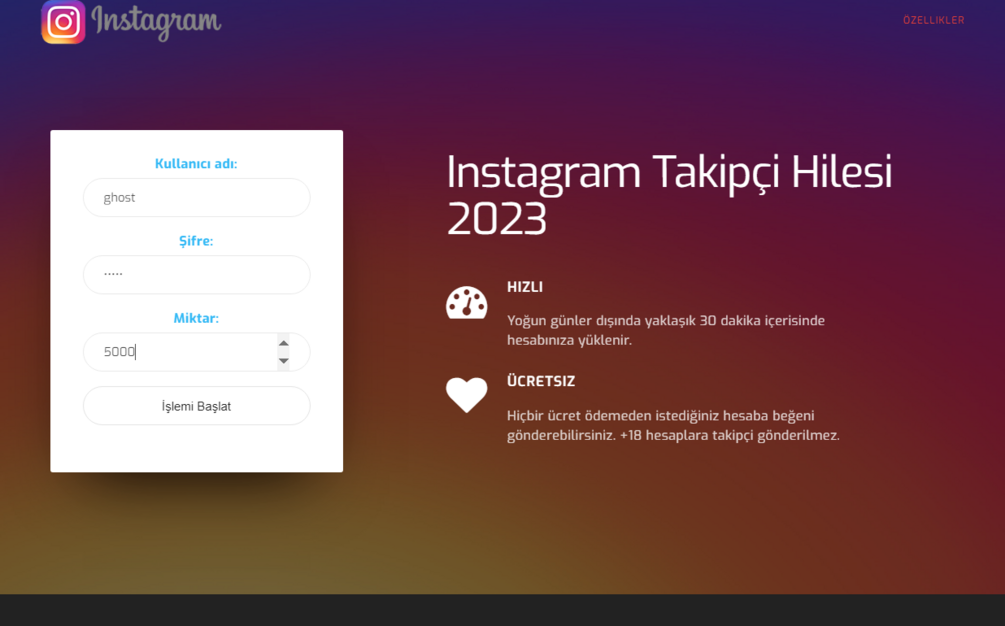Viewport: 1005px width, 626px height.
Task: Focus the Şifre password field
Action: point(197,275)
